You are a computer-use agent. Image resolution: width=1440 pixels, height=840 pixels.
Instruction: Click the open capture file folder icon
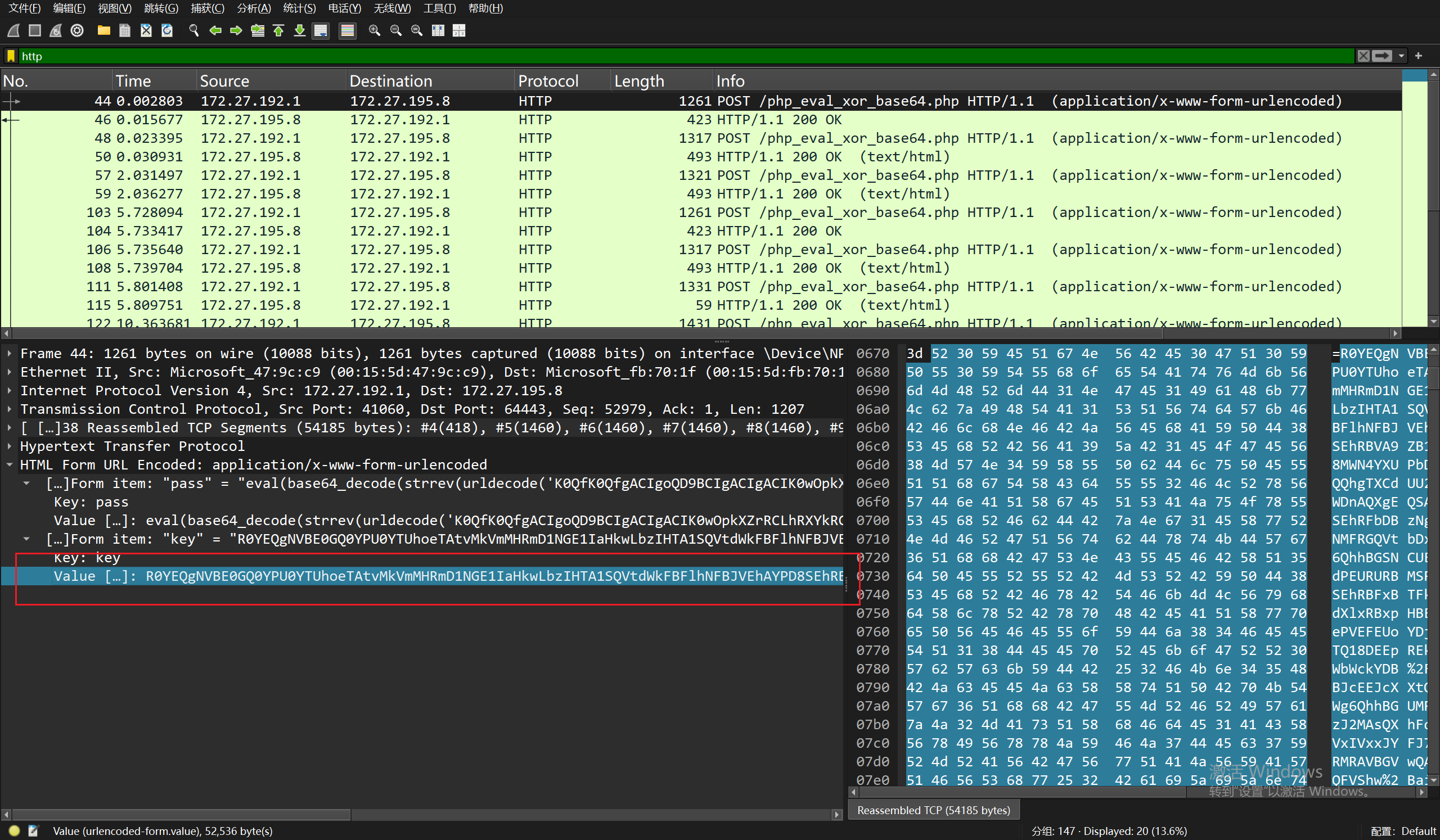click(103, 31)
